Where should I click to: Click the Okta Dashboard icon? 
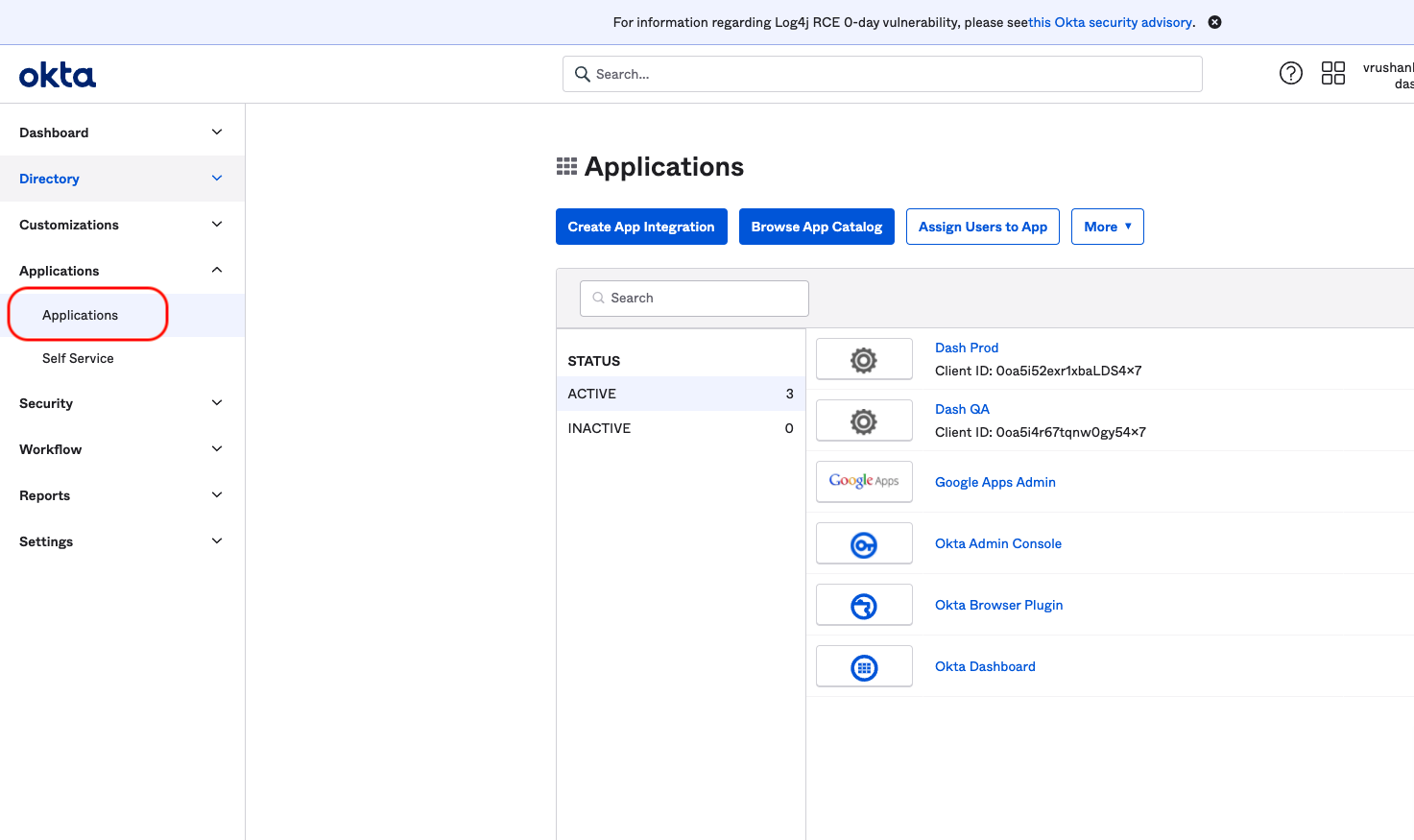click(x=863, y=667)
